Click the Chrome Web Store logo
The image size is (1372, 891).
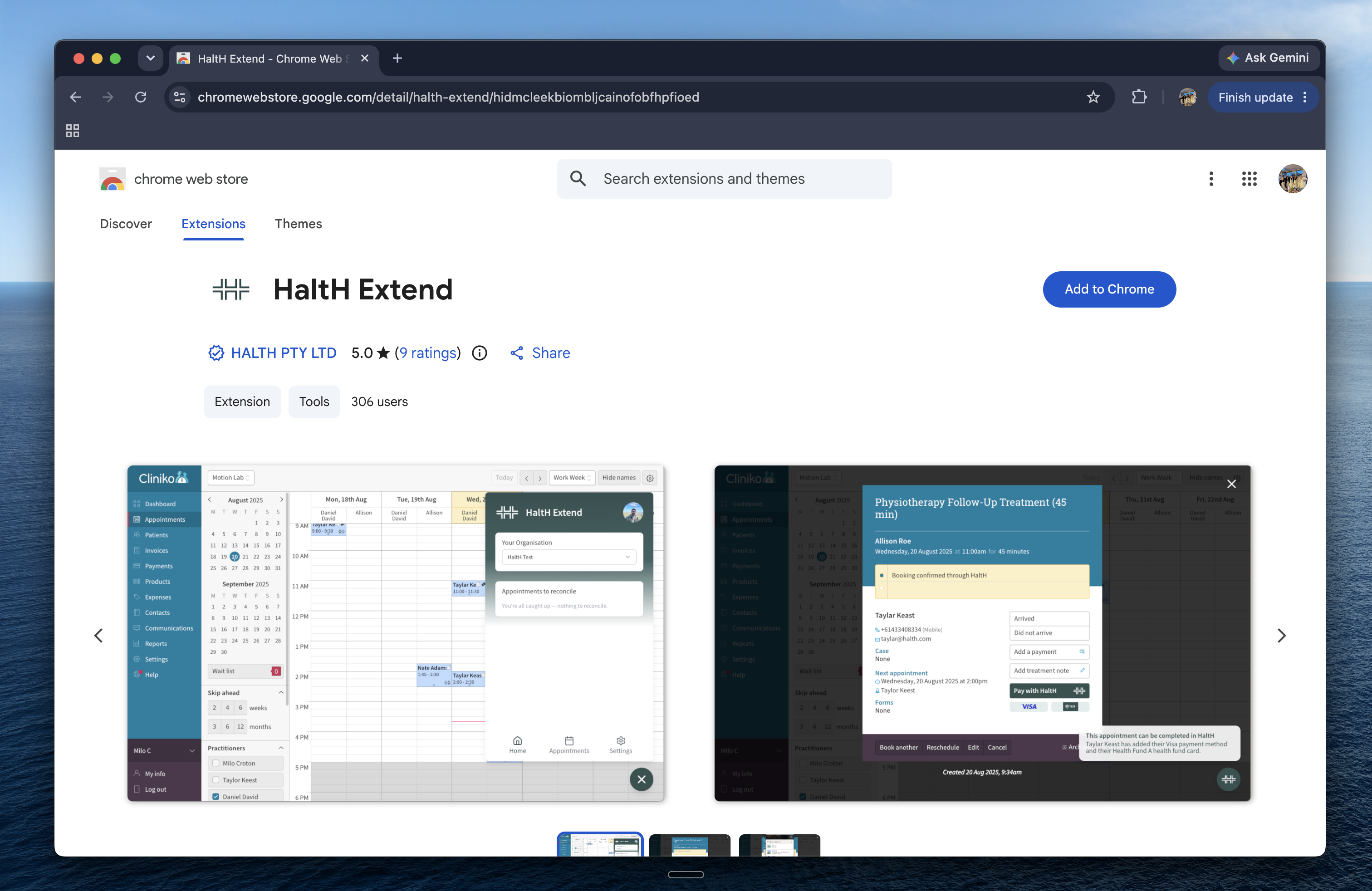pos(113,179)
